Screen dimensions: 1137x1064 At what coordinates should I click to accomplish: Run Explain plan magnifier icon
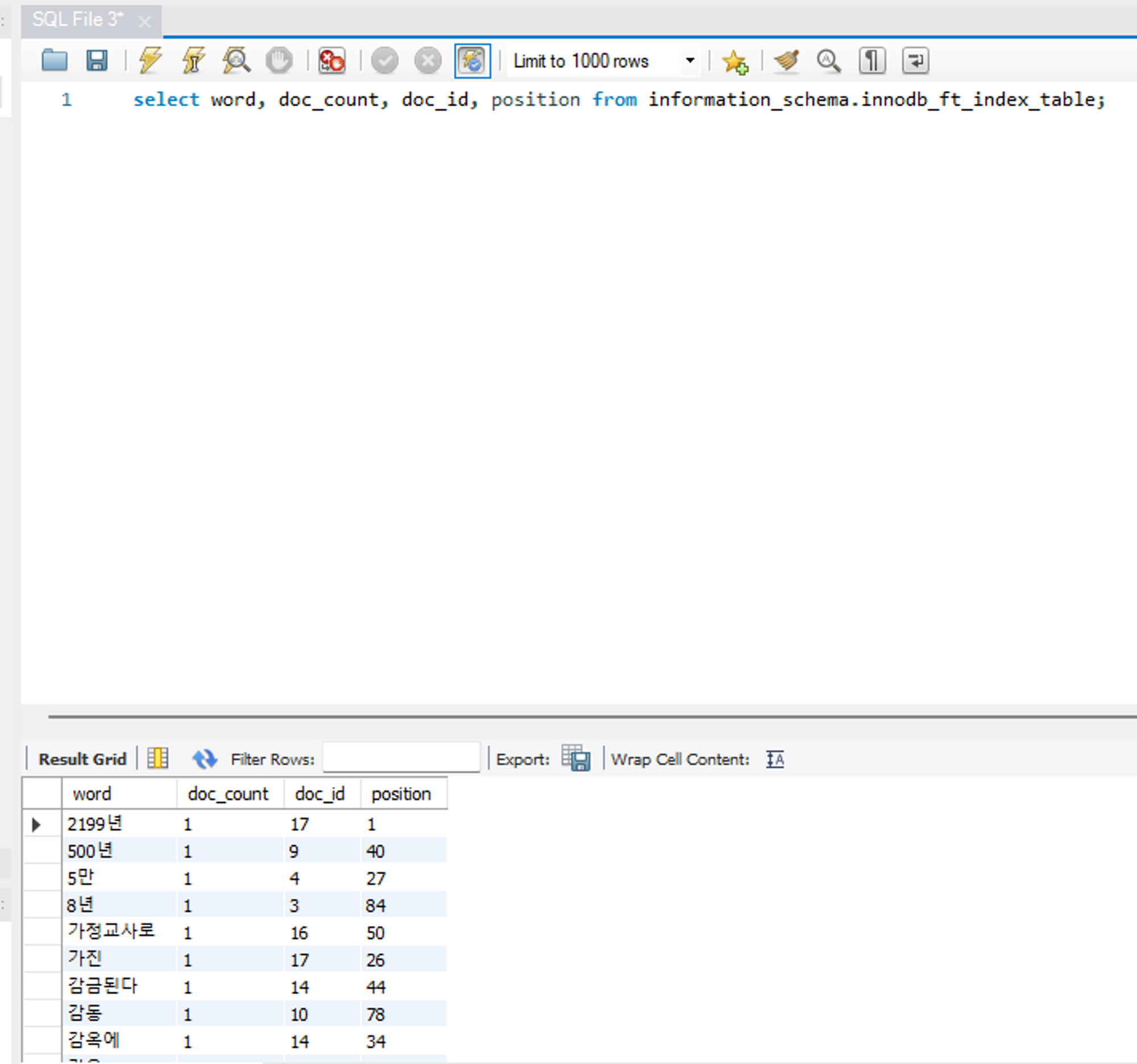coord(236,60)
